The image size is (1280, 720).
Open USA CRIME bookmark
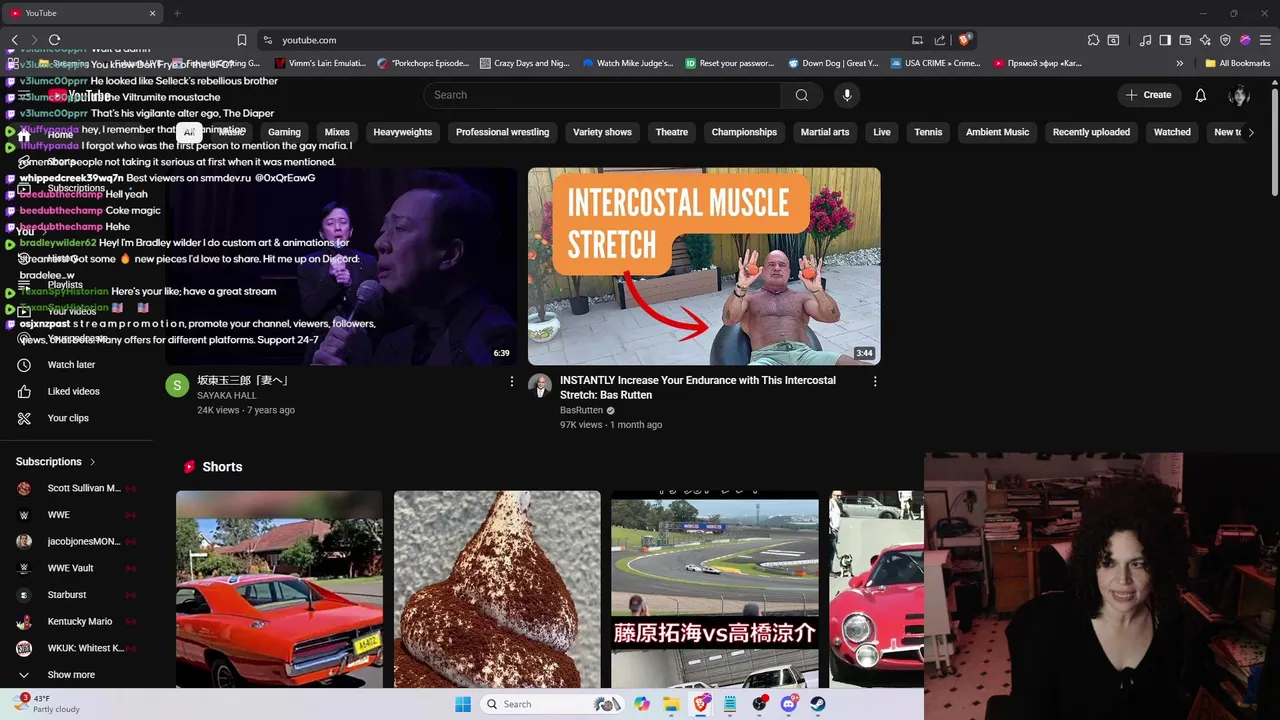pos(934,63)
